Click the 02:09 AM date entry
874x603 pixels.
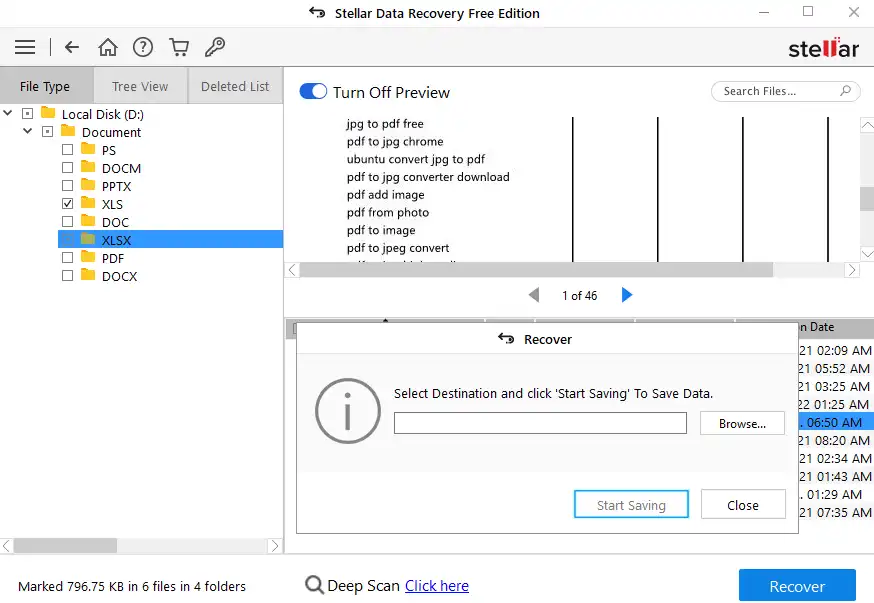pos(835,351)
